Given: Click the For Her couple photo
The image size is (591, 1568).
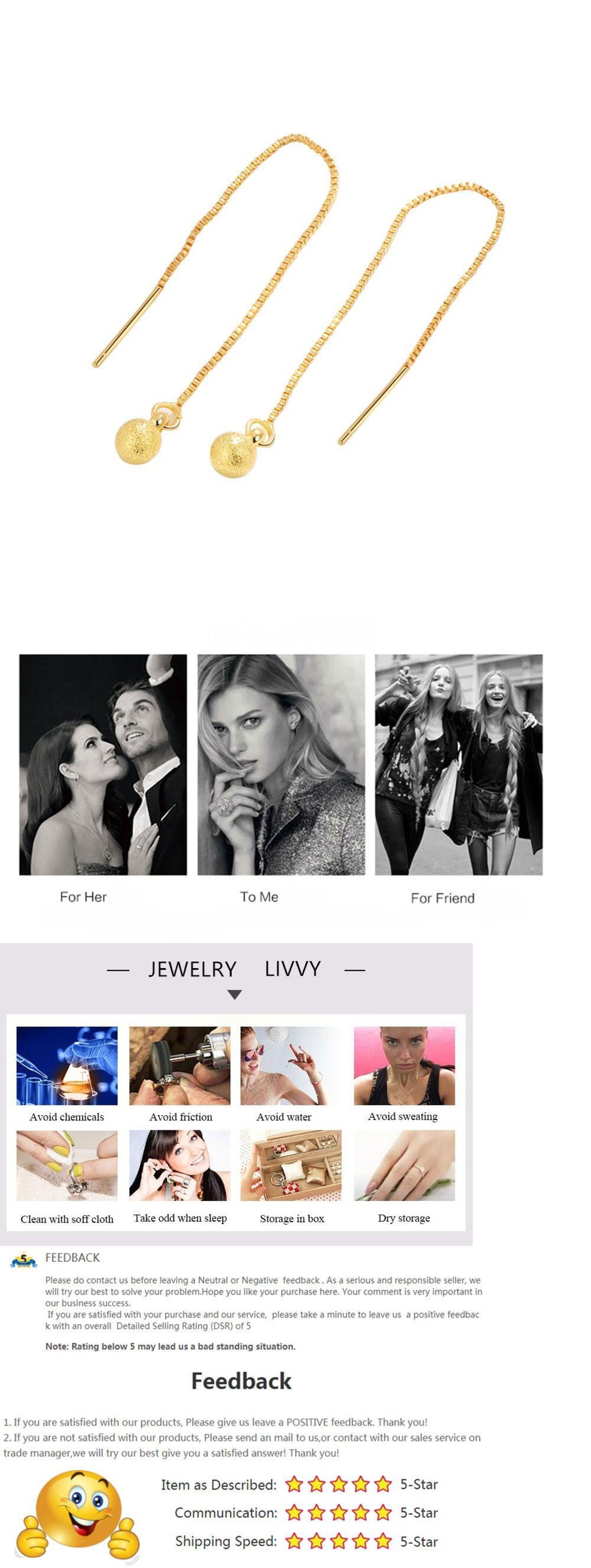Looking at the screenshot, I should click(x=103, y=765).
